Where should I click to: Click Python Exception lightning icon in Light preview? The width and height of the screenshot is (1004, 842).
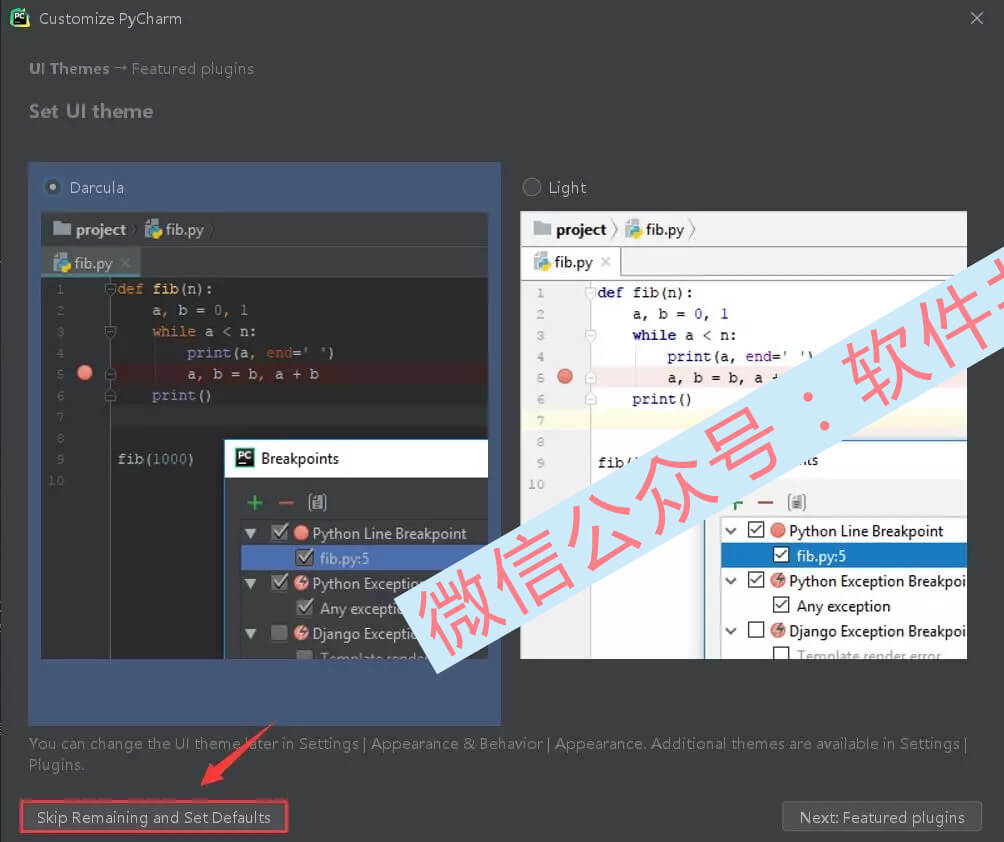pyautogui.click(x=778, y=580)
